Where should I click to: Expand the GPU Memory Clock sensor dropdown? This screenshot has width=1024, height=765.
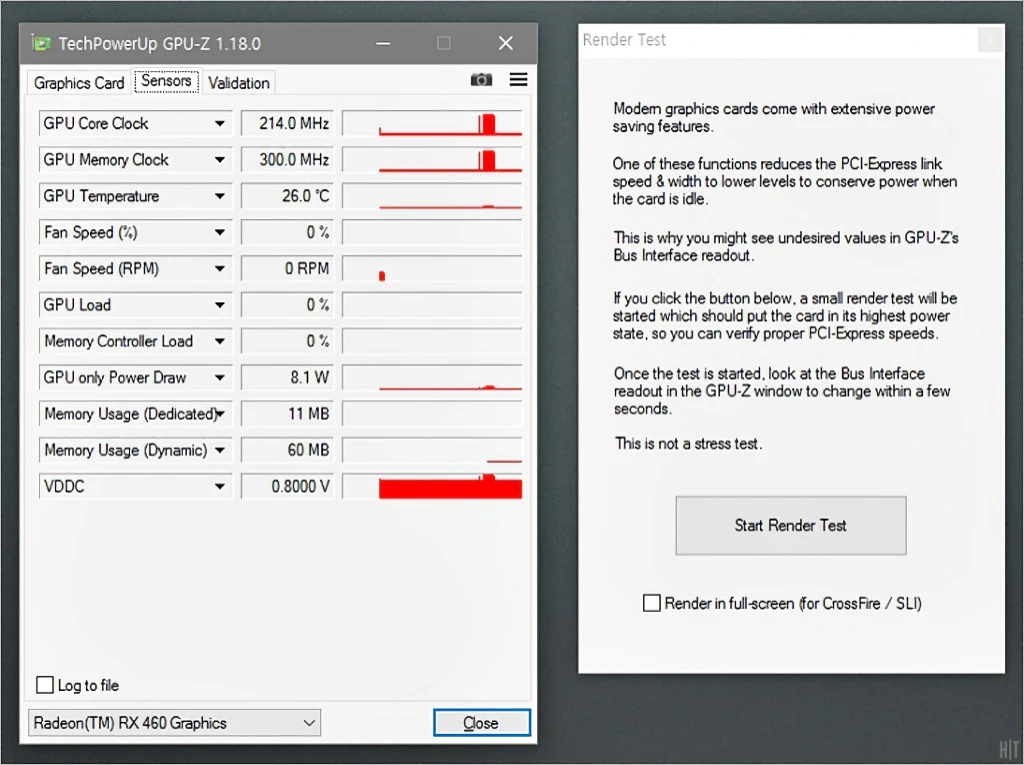click(220, 160)
